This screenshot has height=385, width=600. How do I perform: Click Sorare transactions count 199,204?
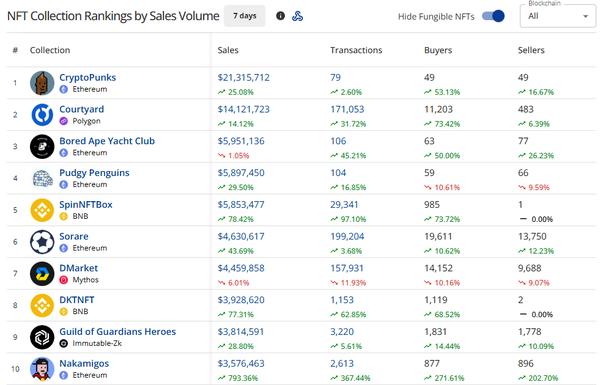click(347, 236)
